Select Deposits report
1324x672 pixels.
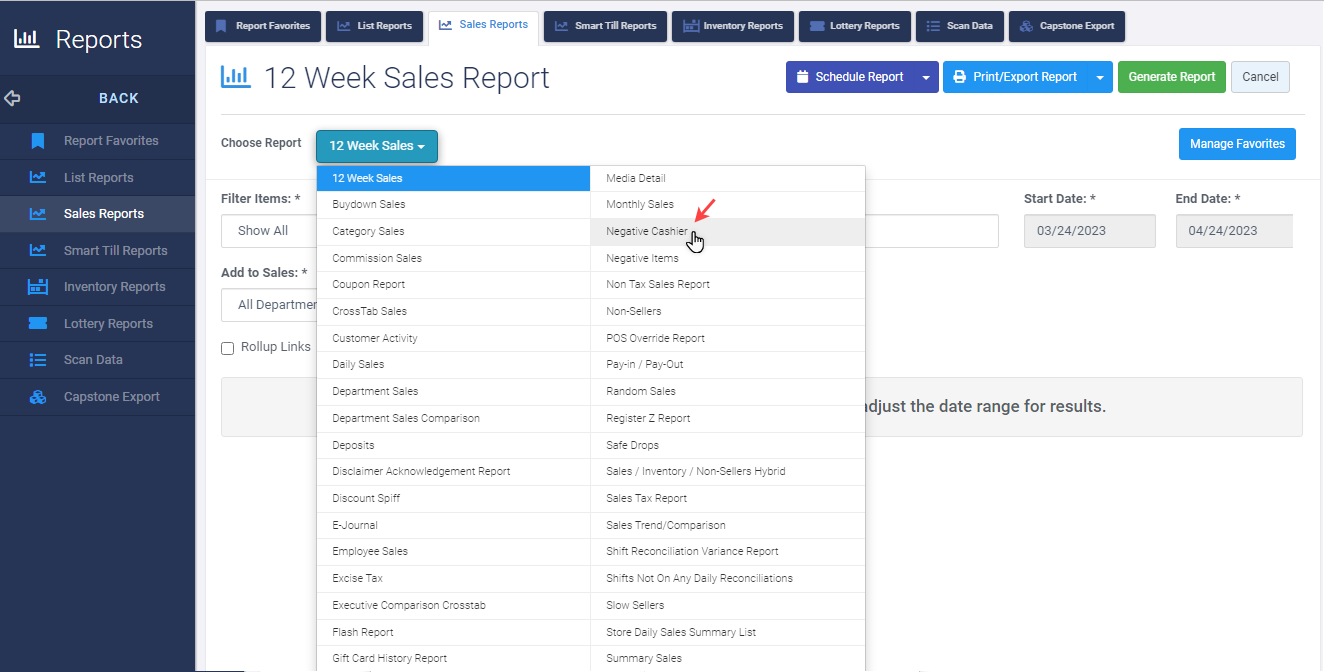pyautogui.click(x=454, y=445)
